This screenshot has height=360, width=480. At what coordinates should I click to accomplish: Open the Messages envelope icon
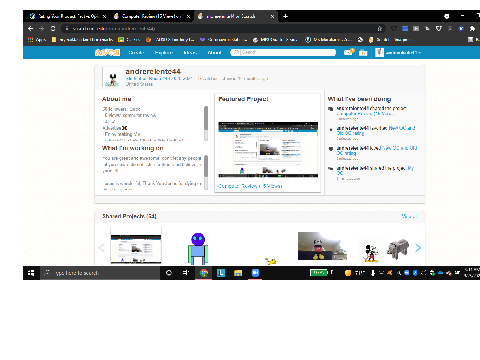(x=348, y=52)
